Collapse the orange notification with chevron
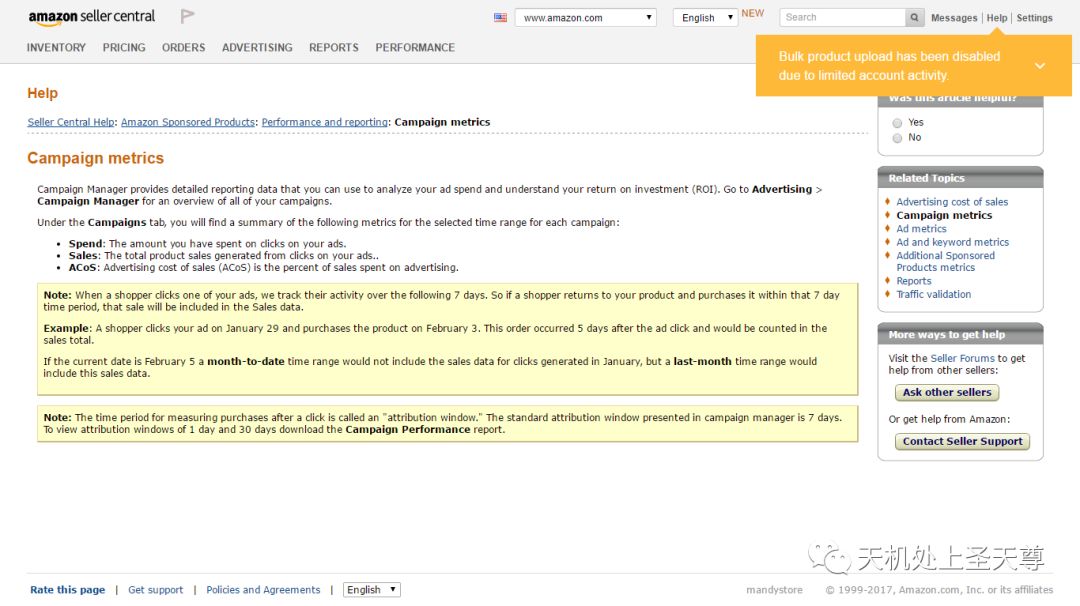 click(1039, 66)
